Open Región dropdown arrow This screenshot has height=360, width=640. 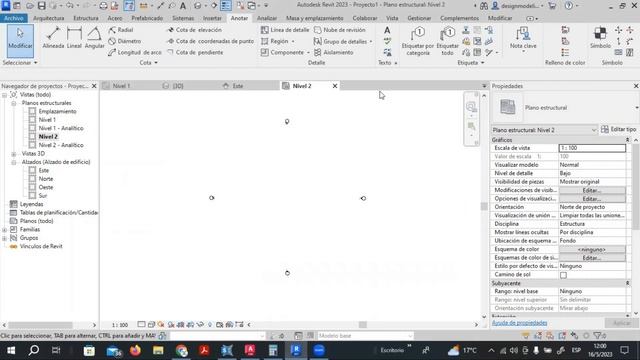[293, 41]
